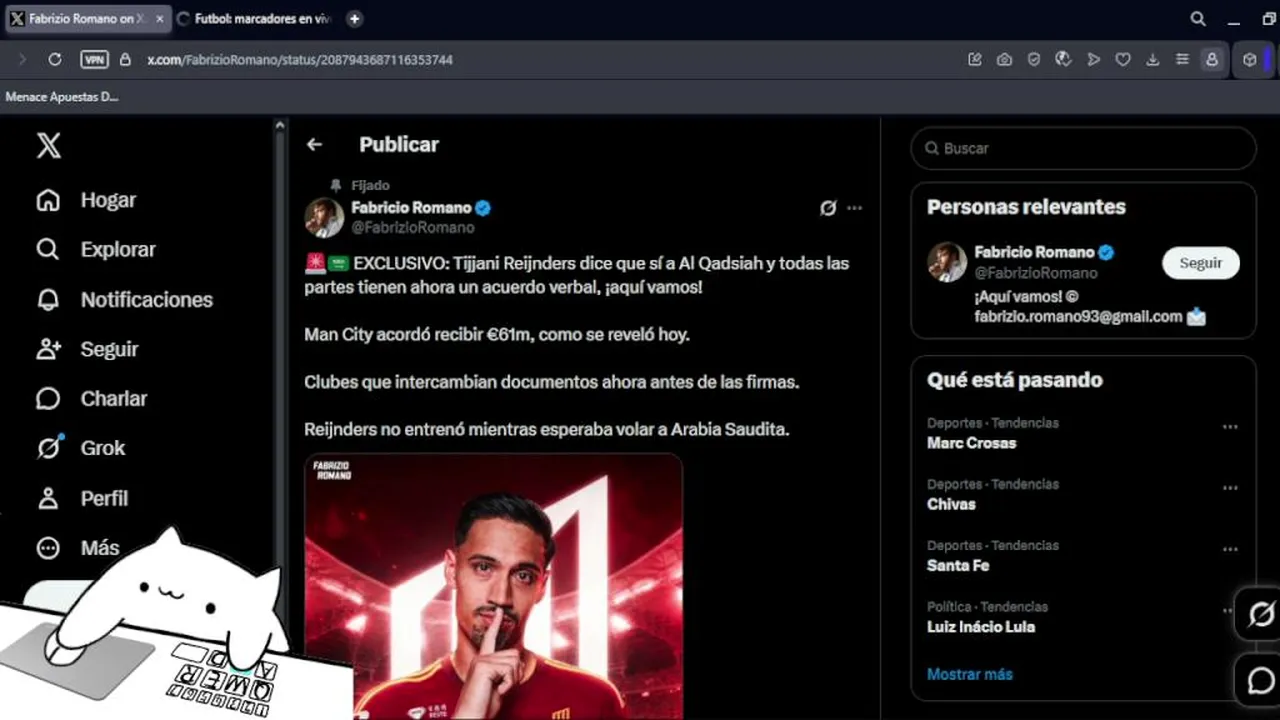Open the floating Grok button at right edge

coord(1261,613)
